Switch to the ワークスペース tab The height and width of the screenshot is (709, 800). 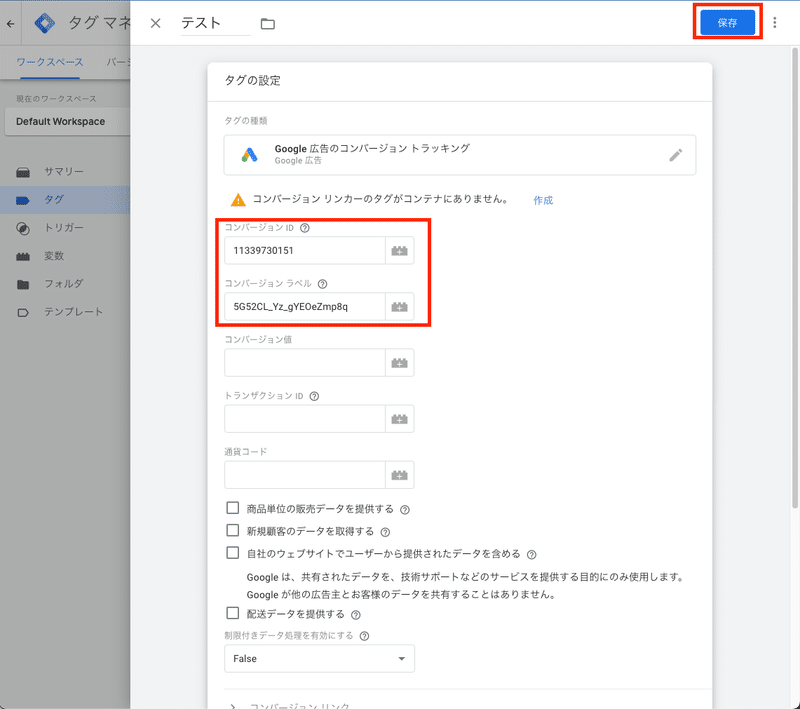[x=49, y=62]
